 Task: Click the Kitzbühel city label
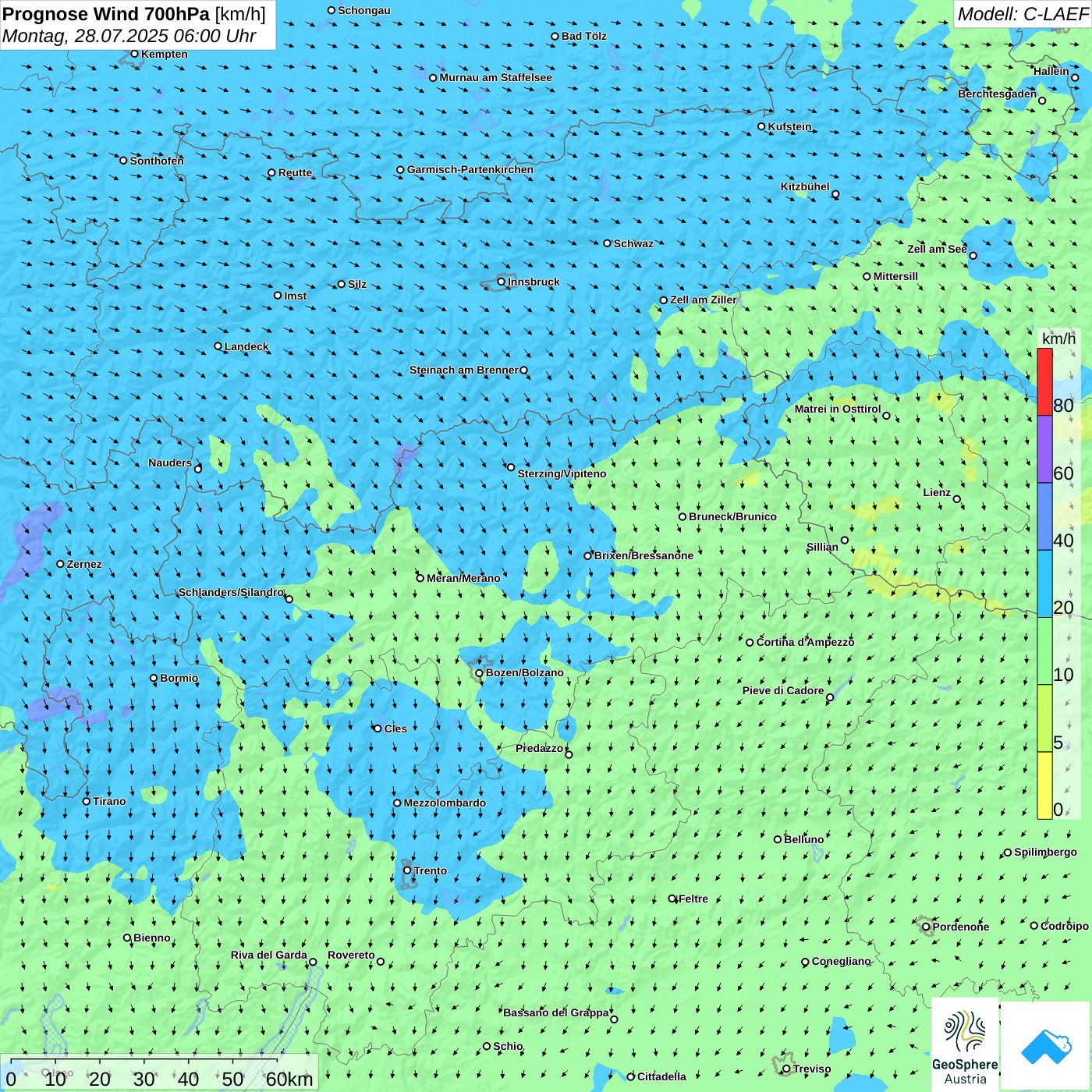(805, 186)
